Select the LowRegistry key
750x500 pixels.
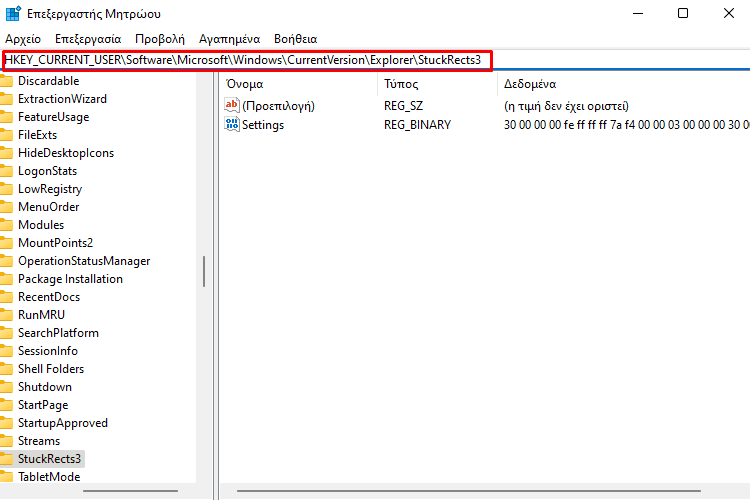click(50, 189)
